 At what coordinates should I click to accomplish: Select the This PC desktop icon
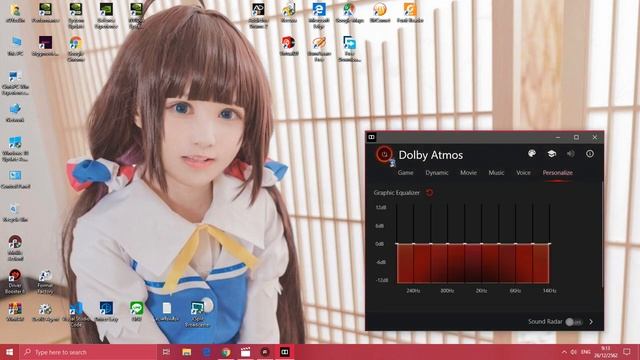16,46
